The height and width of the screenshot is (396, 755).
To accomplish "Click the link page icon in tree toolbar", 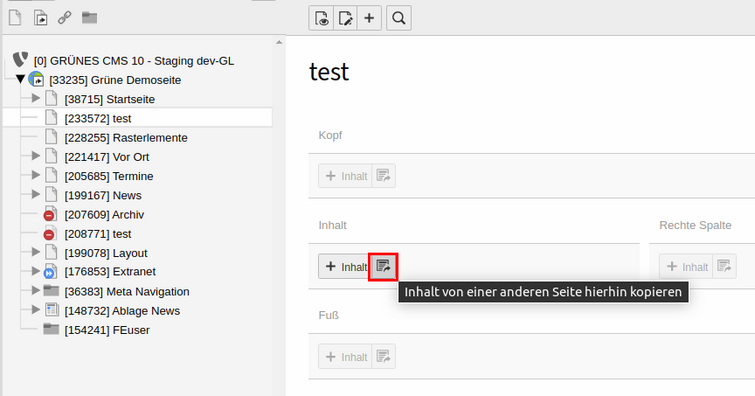I will point(65,18).
